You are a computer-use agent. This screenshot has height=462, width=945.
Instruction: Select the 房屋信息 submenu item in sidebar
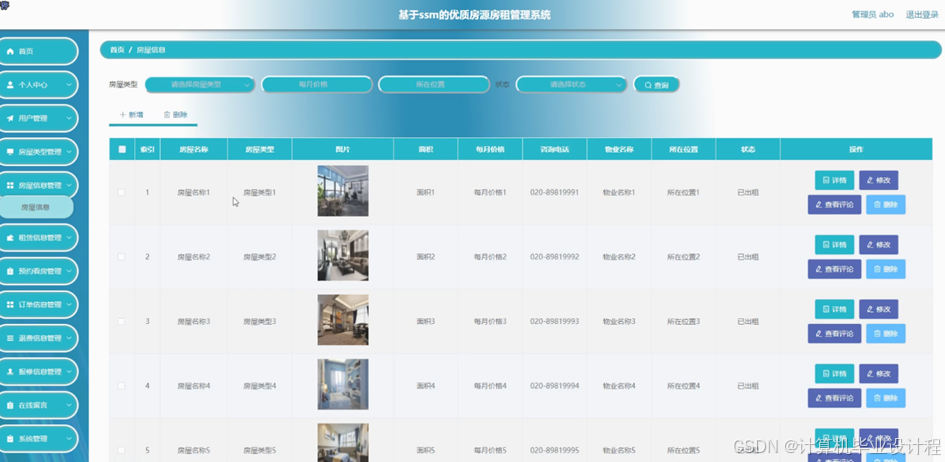(x=36, y=207)
